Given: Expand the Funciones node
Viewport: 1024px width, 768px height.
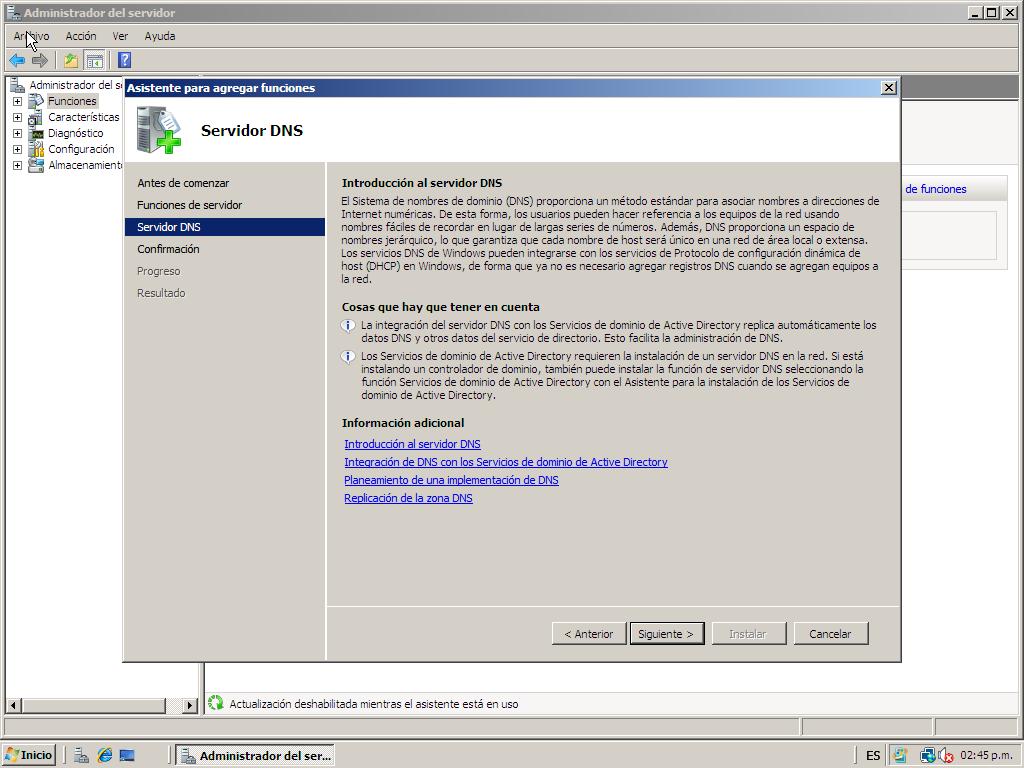Looking at the screenshot, I should (x=18, y=101).
